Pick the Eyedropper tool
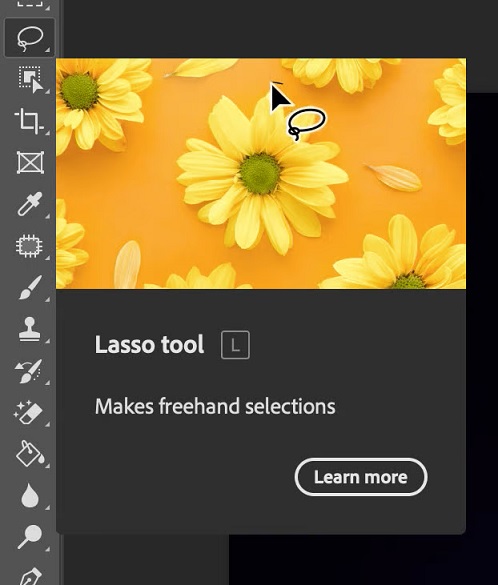 pyautogui.click(x=30, y=204)
